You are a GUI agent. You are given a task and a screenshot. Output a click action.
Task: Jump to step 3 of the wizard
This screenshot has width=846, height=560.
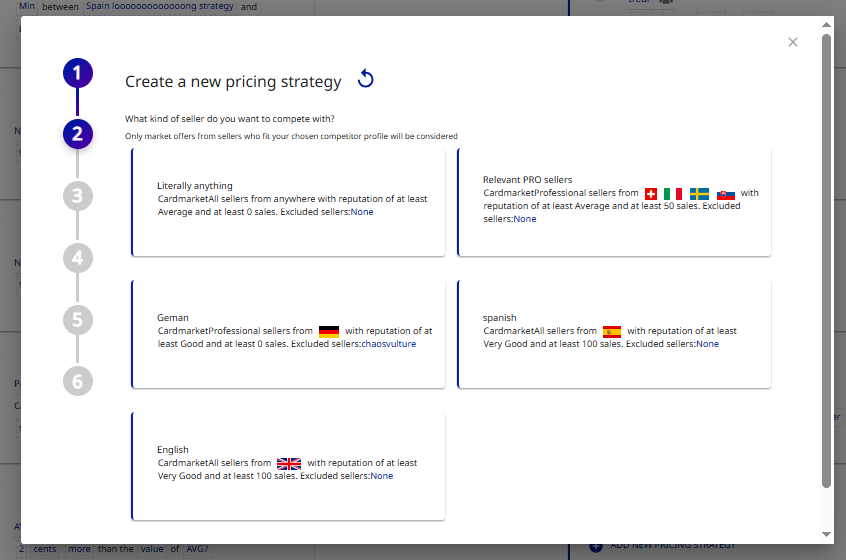point(78,196)
